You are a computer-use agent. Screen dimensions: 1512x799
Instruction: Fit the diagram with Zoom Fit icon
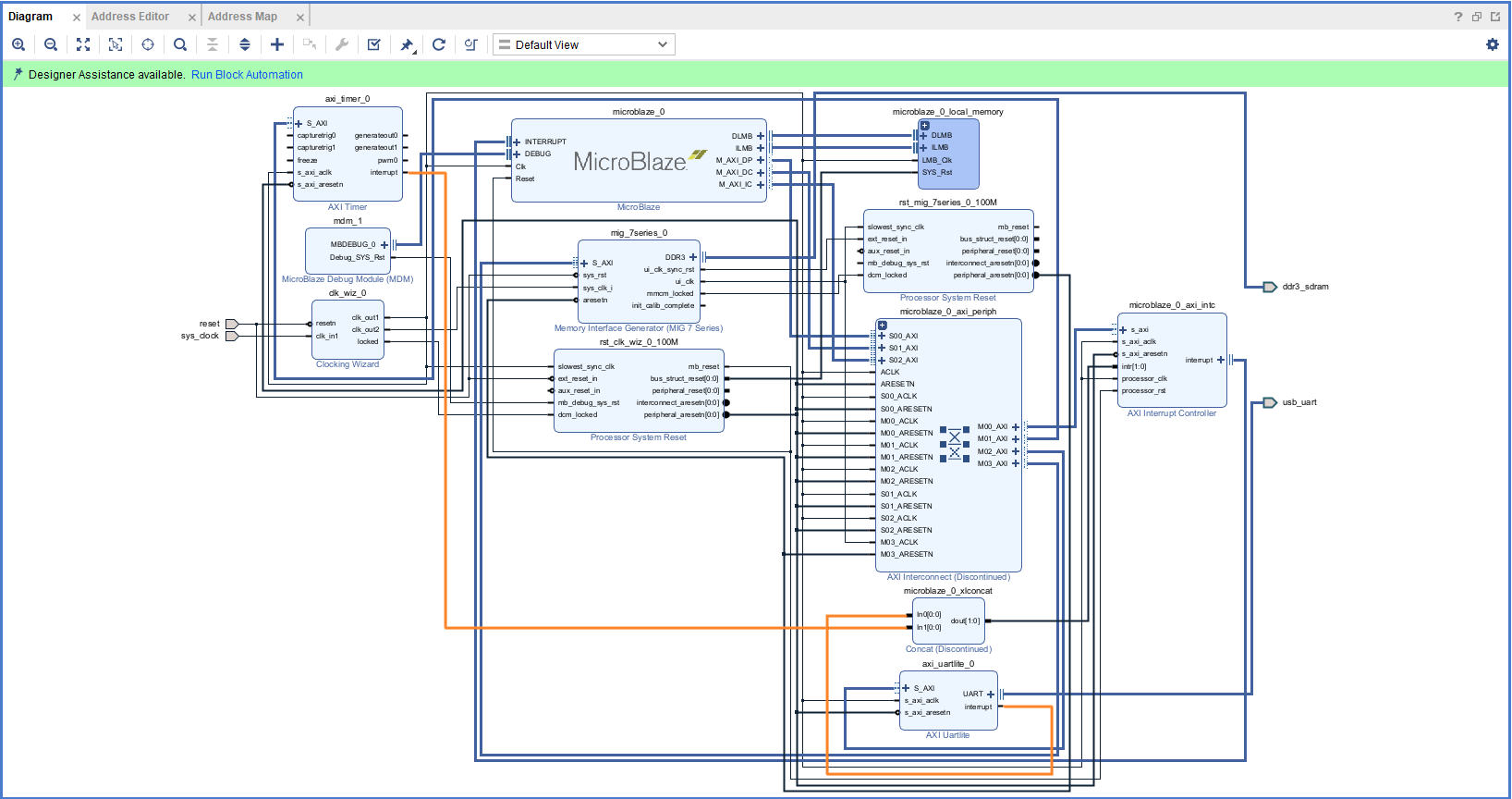[x=83, y=44]
